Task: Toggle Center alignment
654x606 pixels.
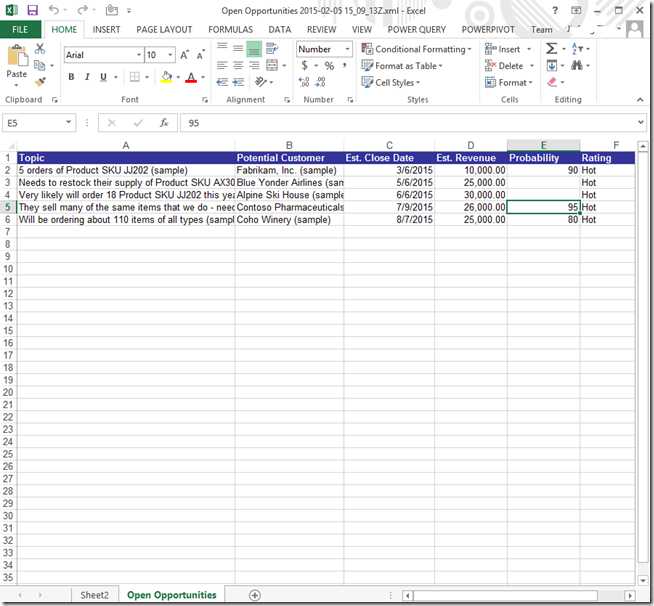Action: (x=238, y=65)
